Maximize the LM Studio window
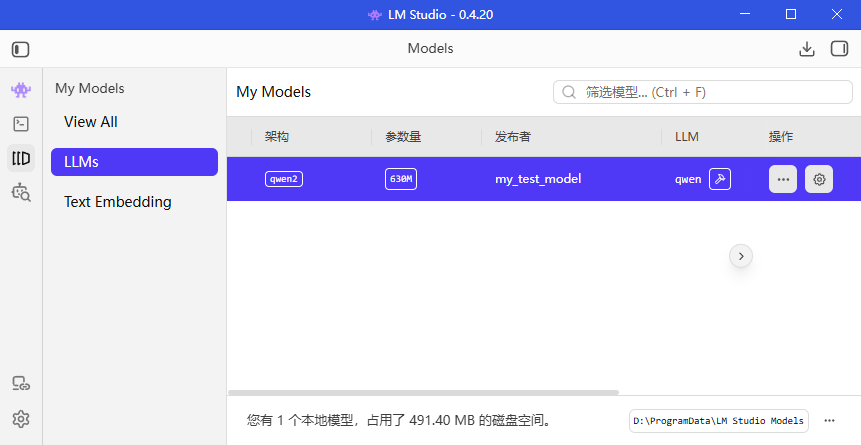Image resolution: width=861 pixels, height=445 pixels. 791,14
